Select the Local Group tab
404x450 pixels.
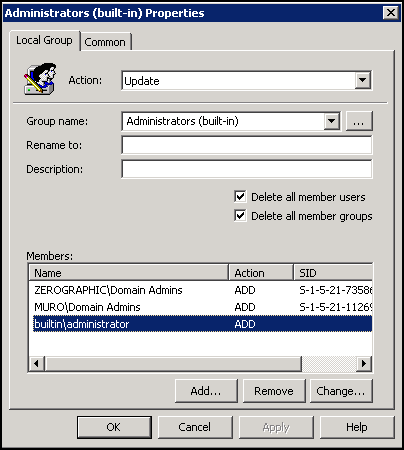tap(44, 40)
